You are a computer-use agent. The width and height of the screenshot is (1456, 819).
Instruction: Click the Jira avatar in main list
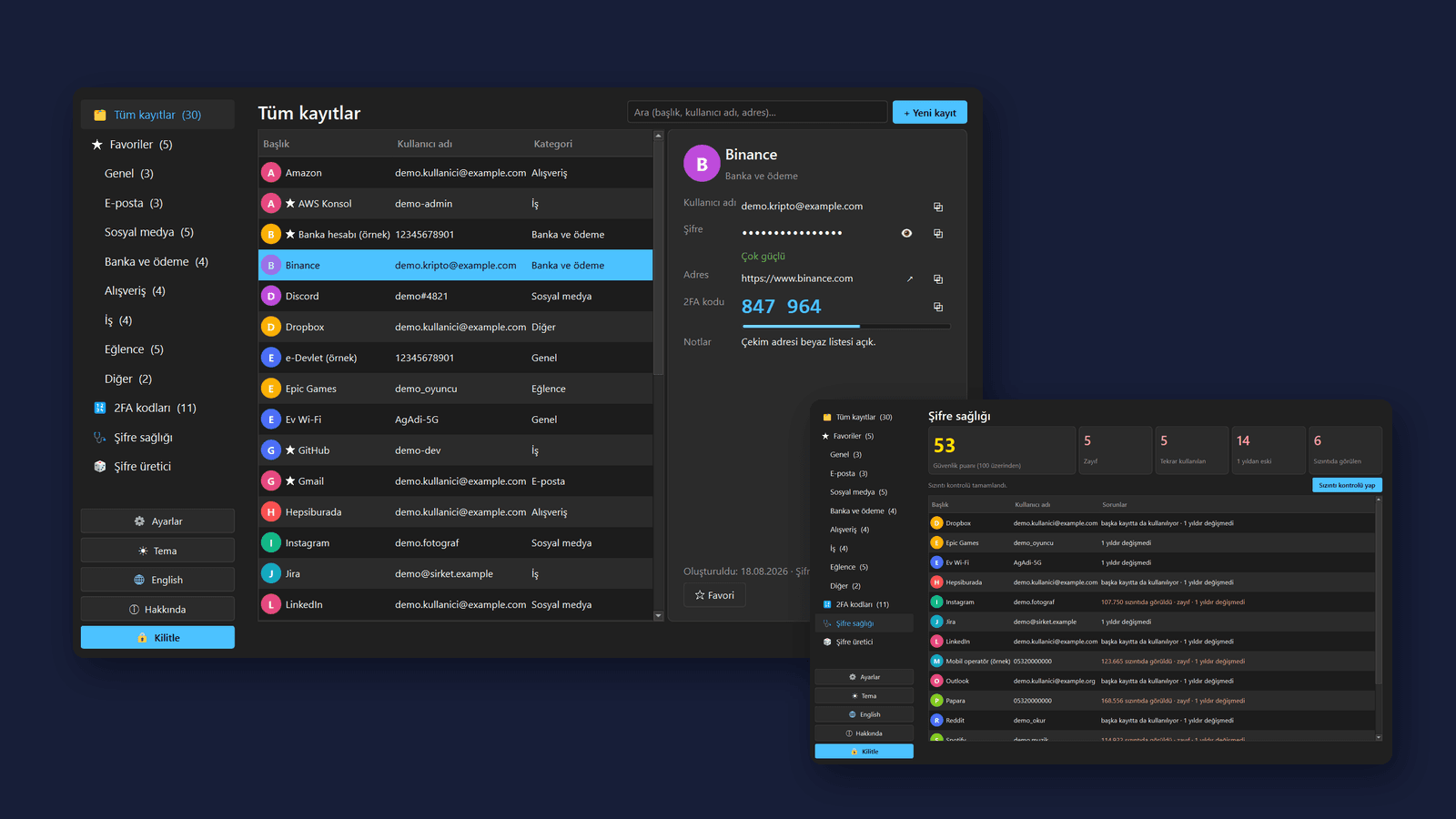(x=271, y=573)
